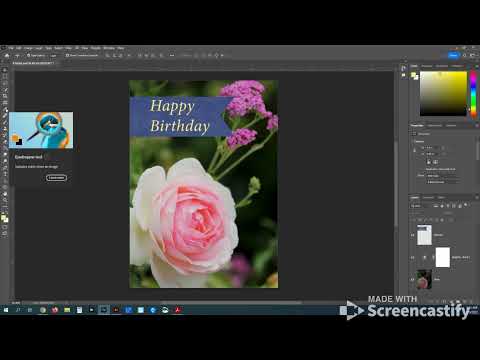
Task: Click the three-dots more align options
Action: pyautogui.click(x=172, y=55)
